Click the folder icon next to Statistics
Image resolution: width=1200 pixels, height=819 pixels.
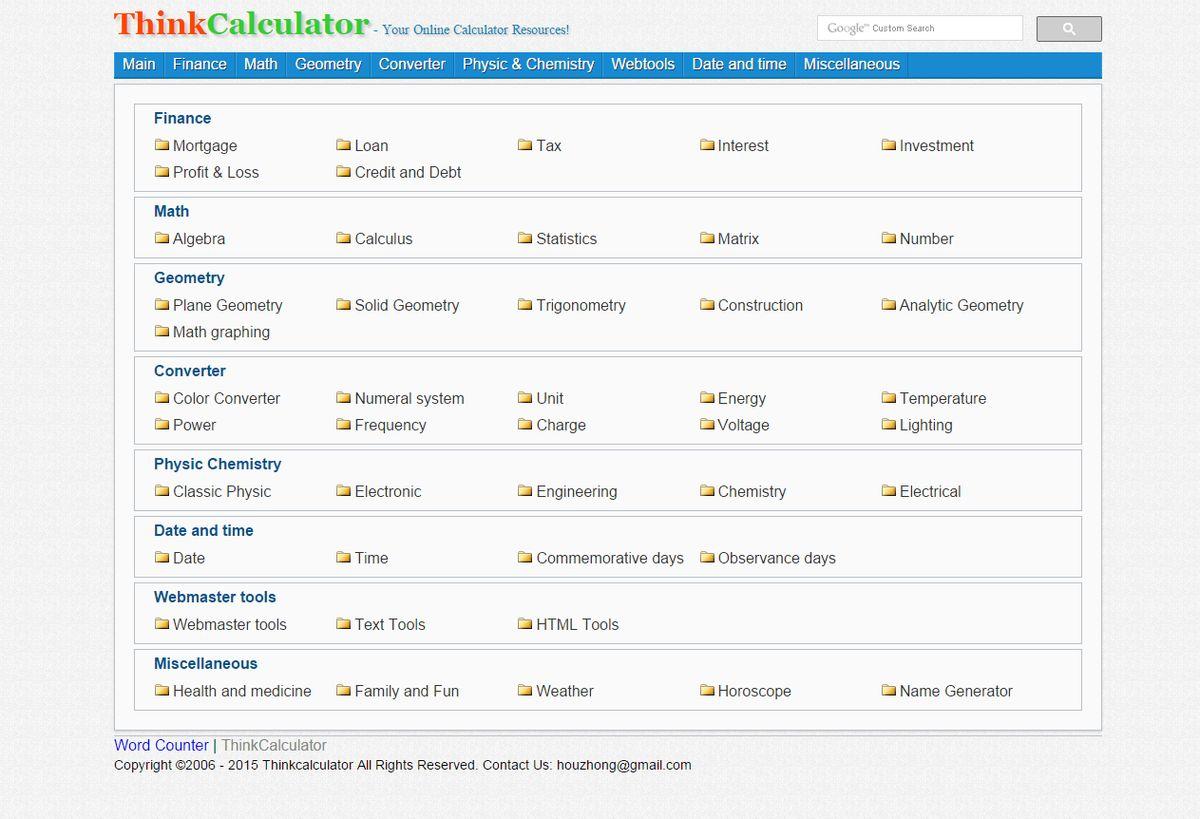point(525,238)
